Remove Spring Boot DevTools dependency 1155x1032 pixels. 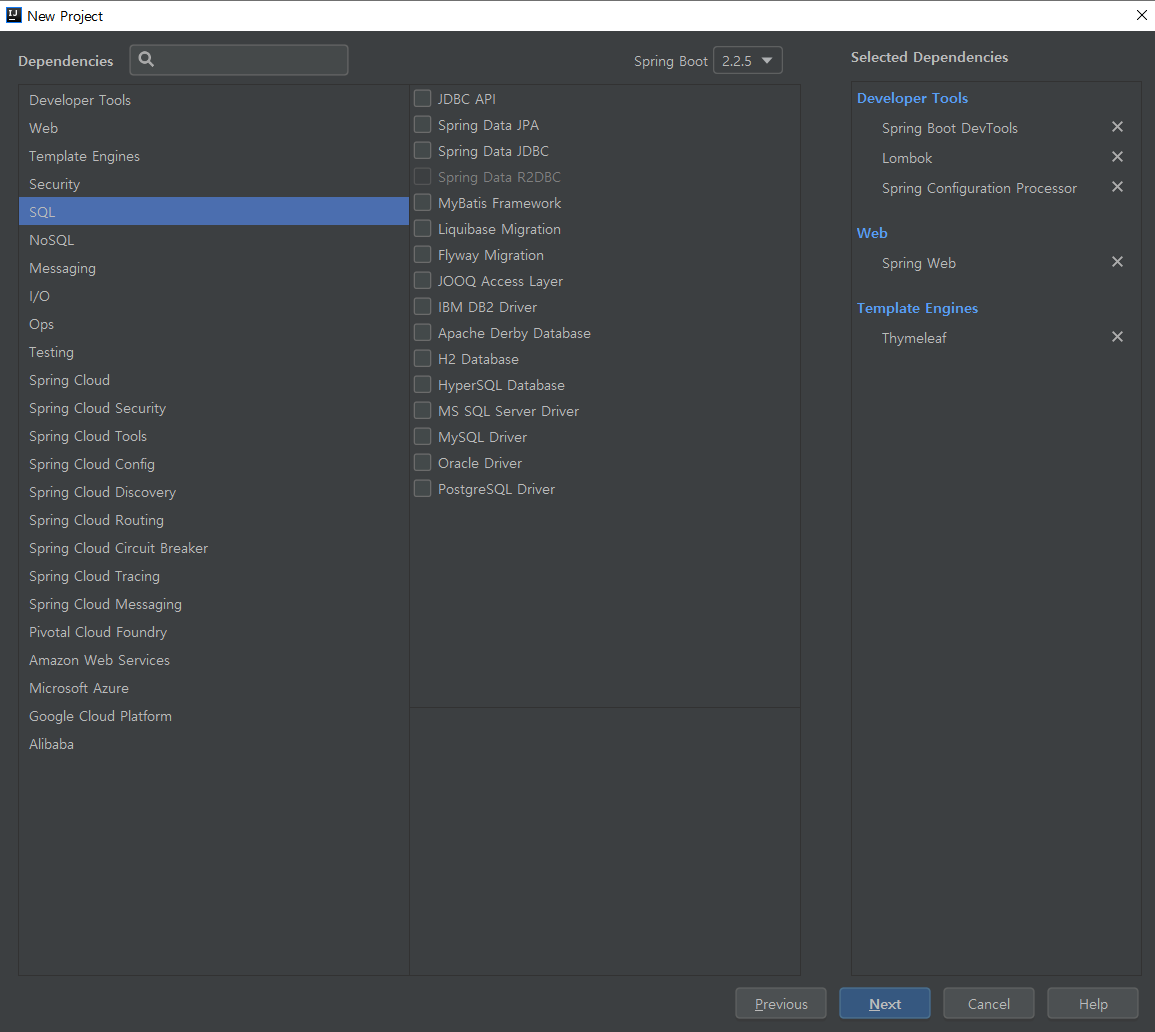pyautogui.click(x=1117, y=127)
